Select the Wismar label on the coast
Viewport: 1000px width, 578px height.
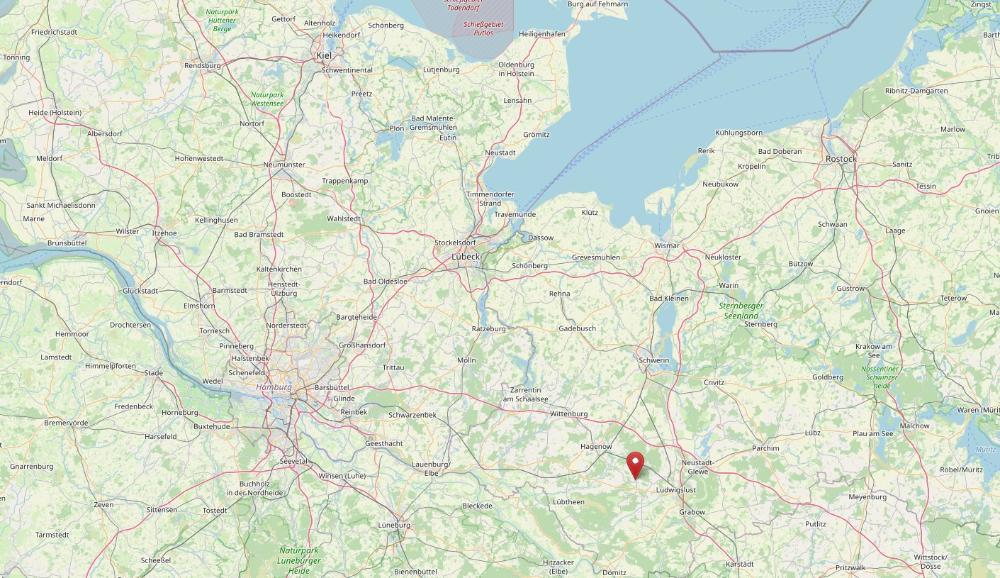pyautogui.click(x=666, y=246)
